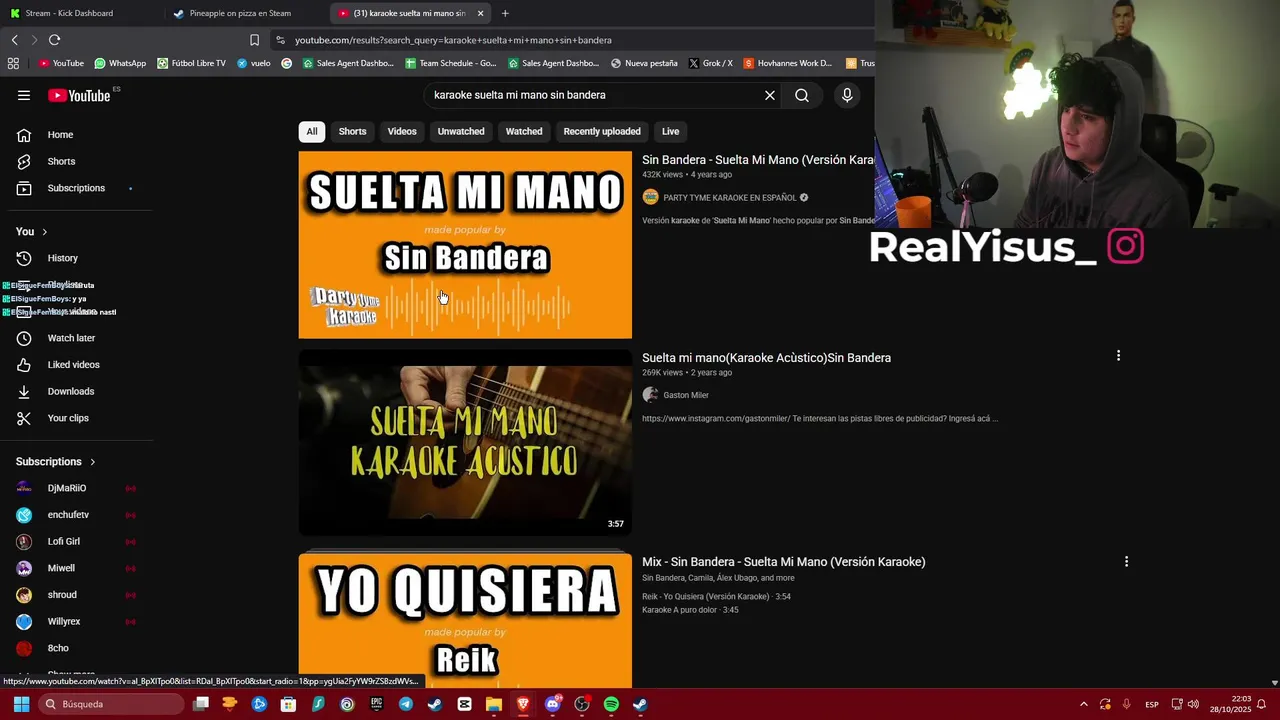The image size is (1280, 720).
Task: Open Gaston Miler channel link
Action: tap(686, 395)
